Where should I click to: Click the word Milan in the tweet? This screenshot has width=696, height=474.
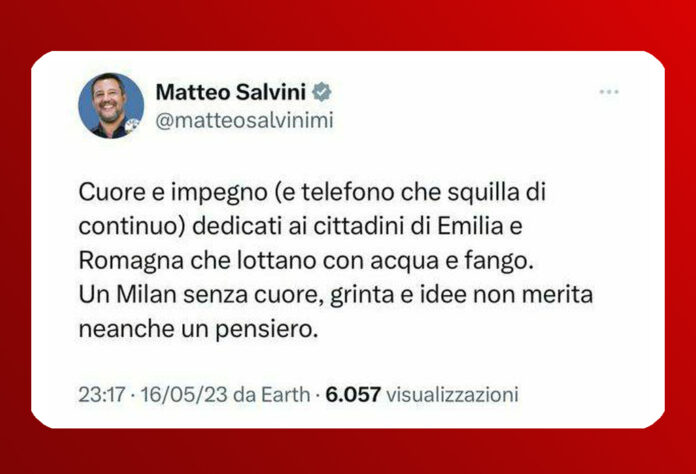146,294
